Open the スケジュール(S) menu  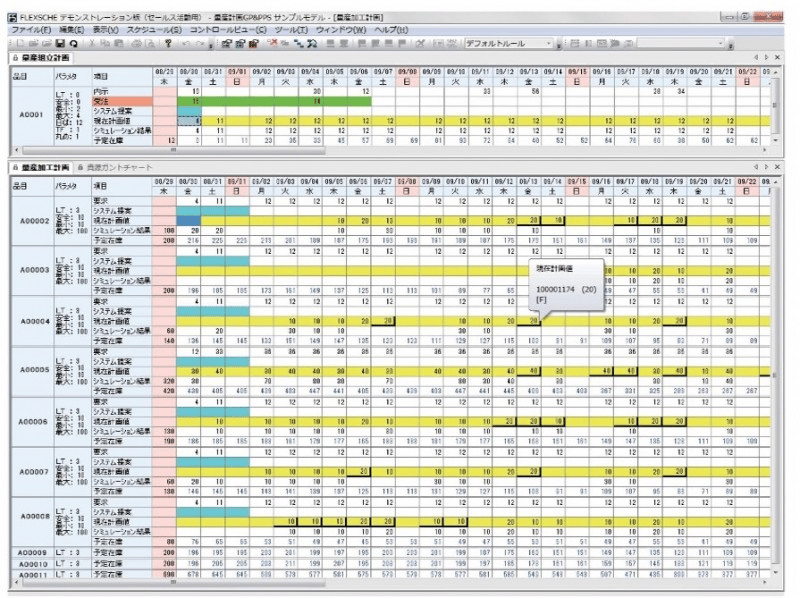(x=154, y=30)
